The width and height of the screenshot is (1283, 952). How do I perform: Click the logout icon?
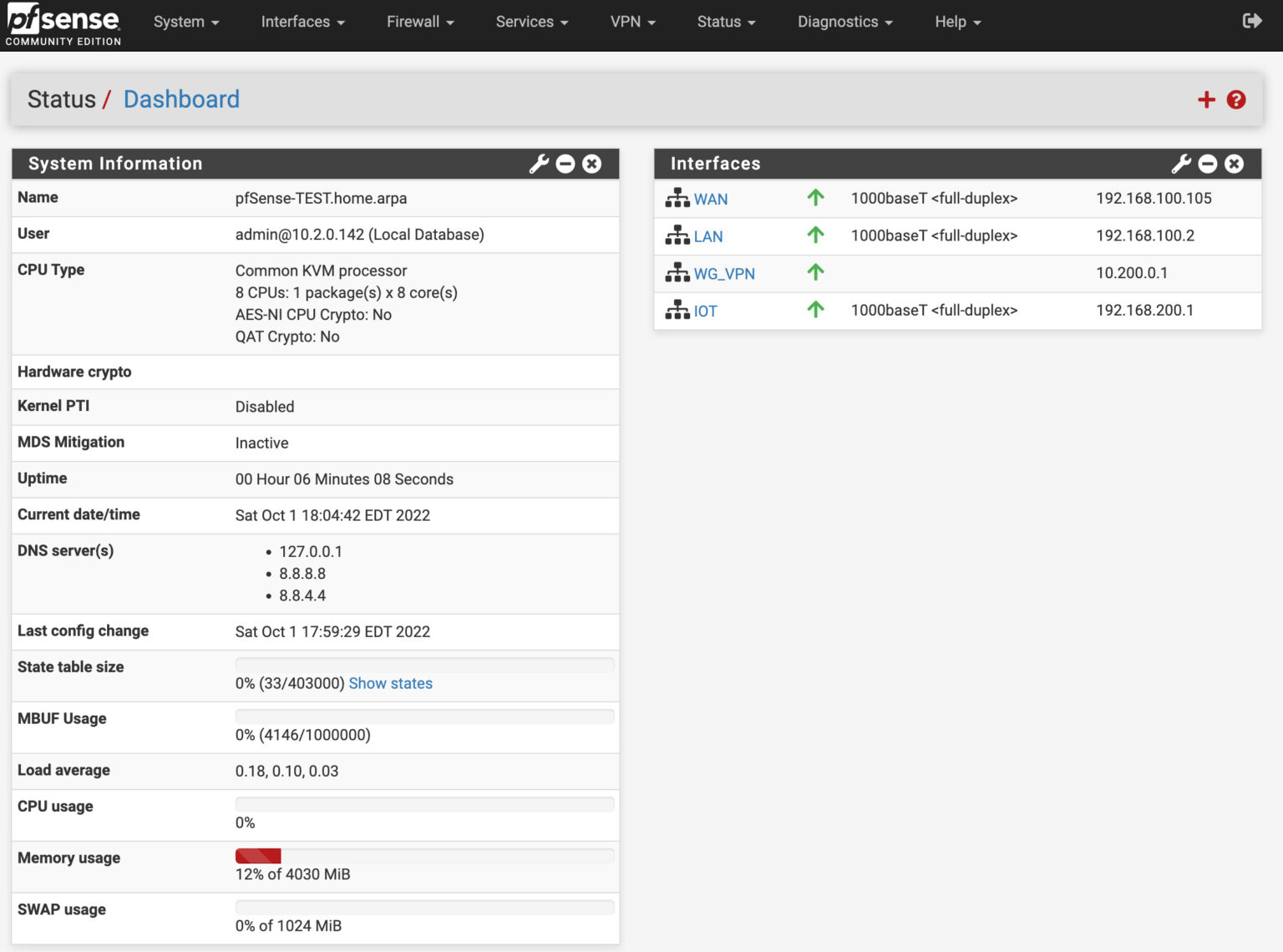(1252, 20)
